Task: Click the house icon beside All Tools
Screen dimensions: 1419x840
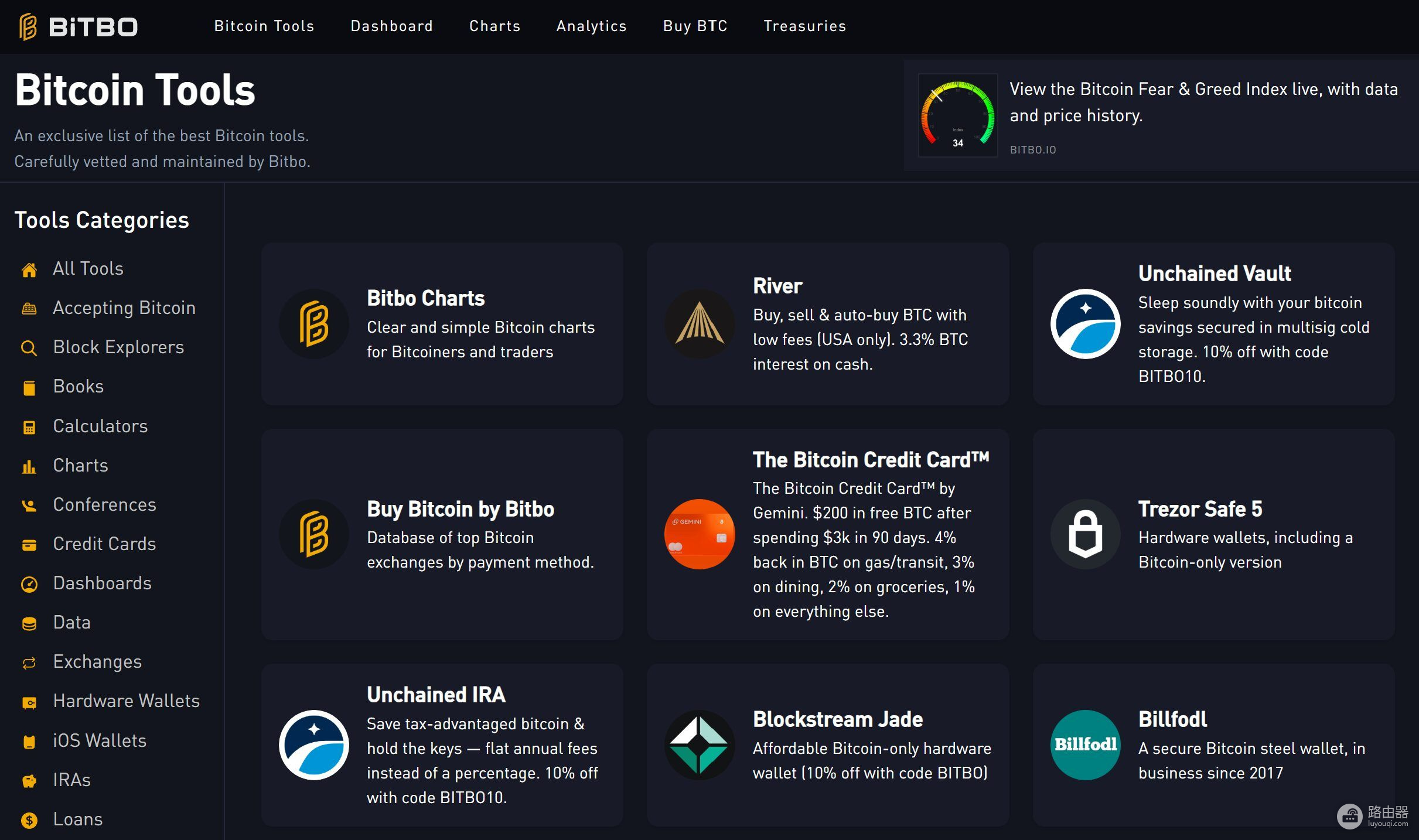Action: (x=29, y=269)
